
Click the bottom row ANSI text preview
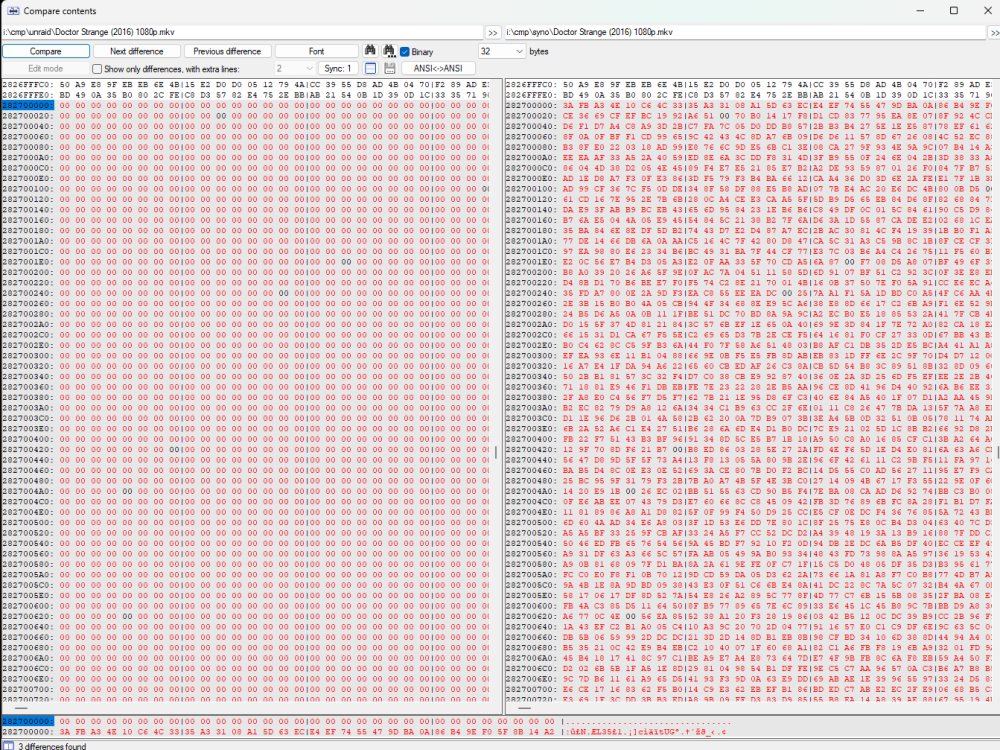click(x=645, y=732)
